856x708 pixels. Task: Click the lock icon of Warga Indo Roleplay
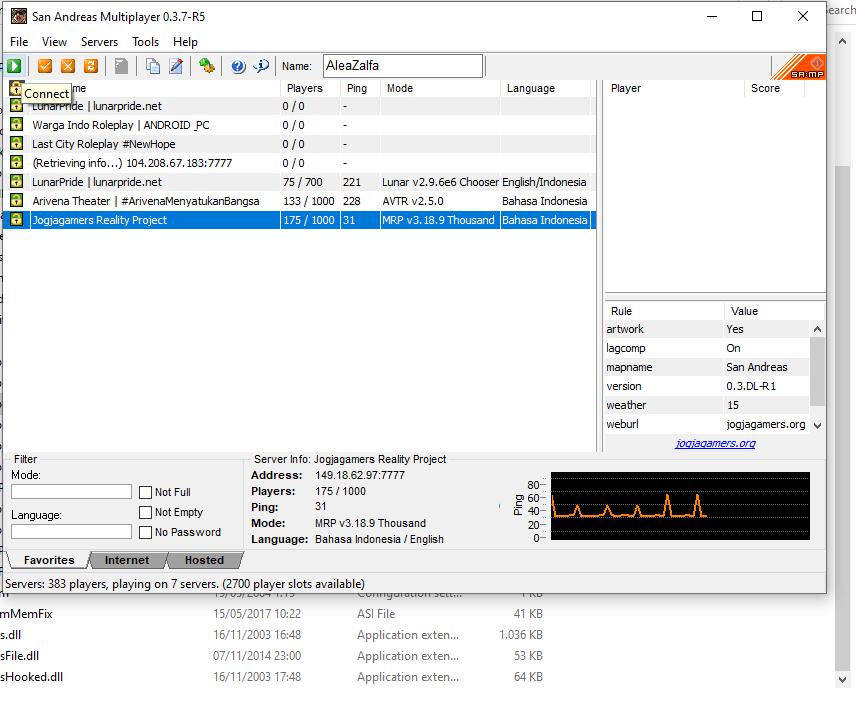(16, 124)
